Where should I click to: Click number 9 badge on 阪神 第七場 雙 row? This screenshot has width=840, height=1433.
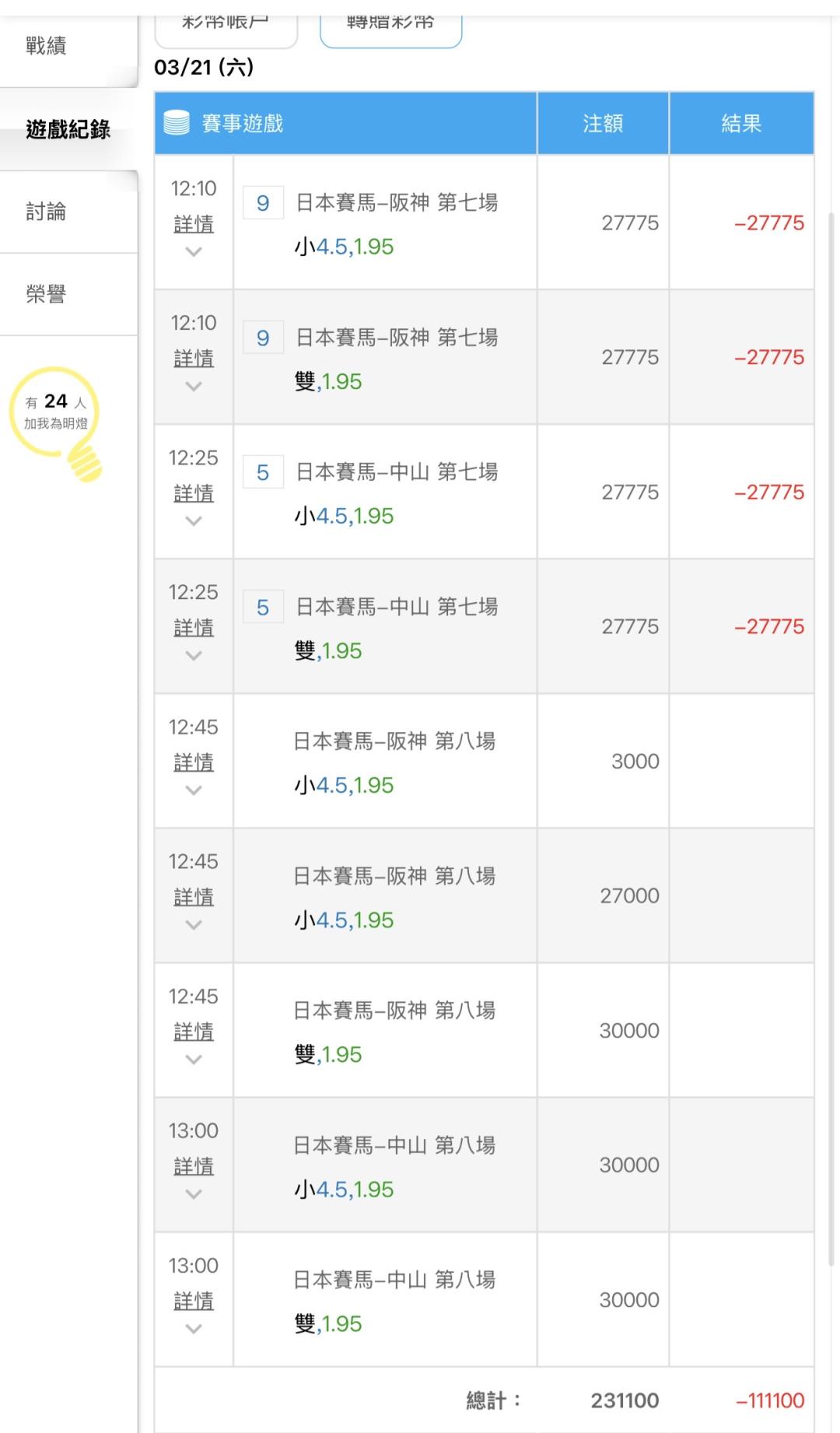point(263,338)
